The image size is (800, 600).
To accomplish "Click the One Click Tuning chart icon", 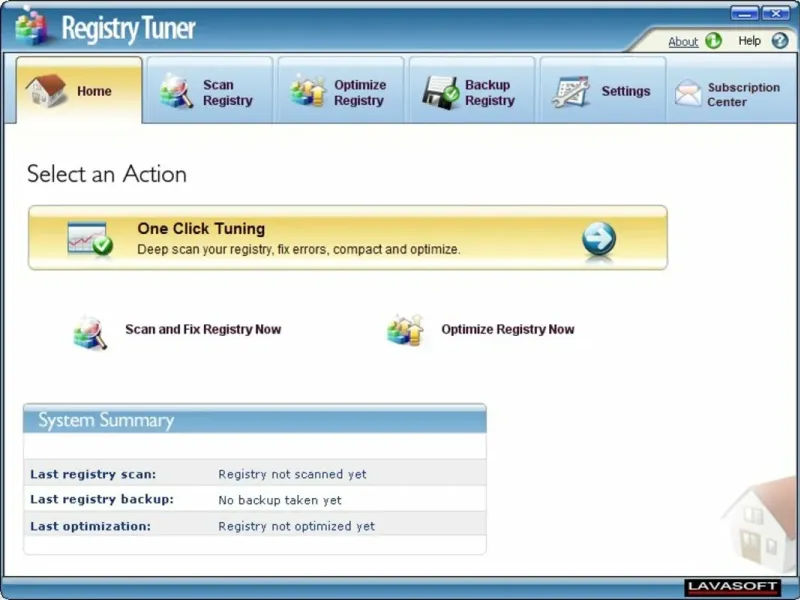I will (x=90, y=238).
